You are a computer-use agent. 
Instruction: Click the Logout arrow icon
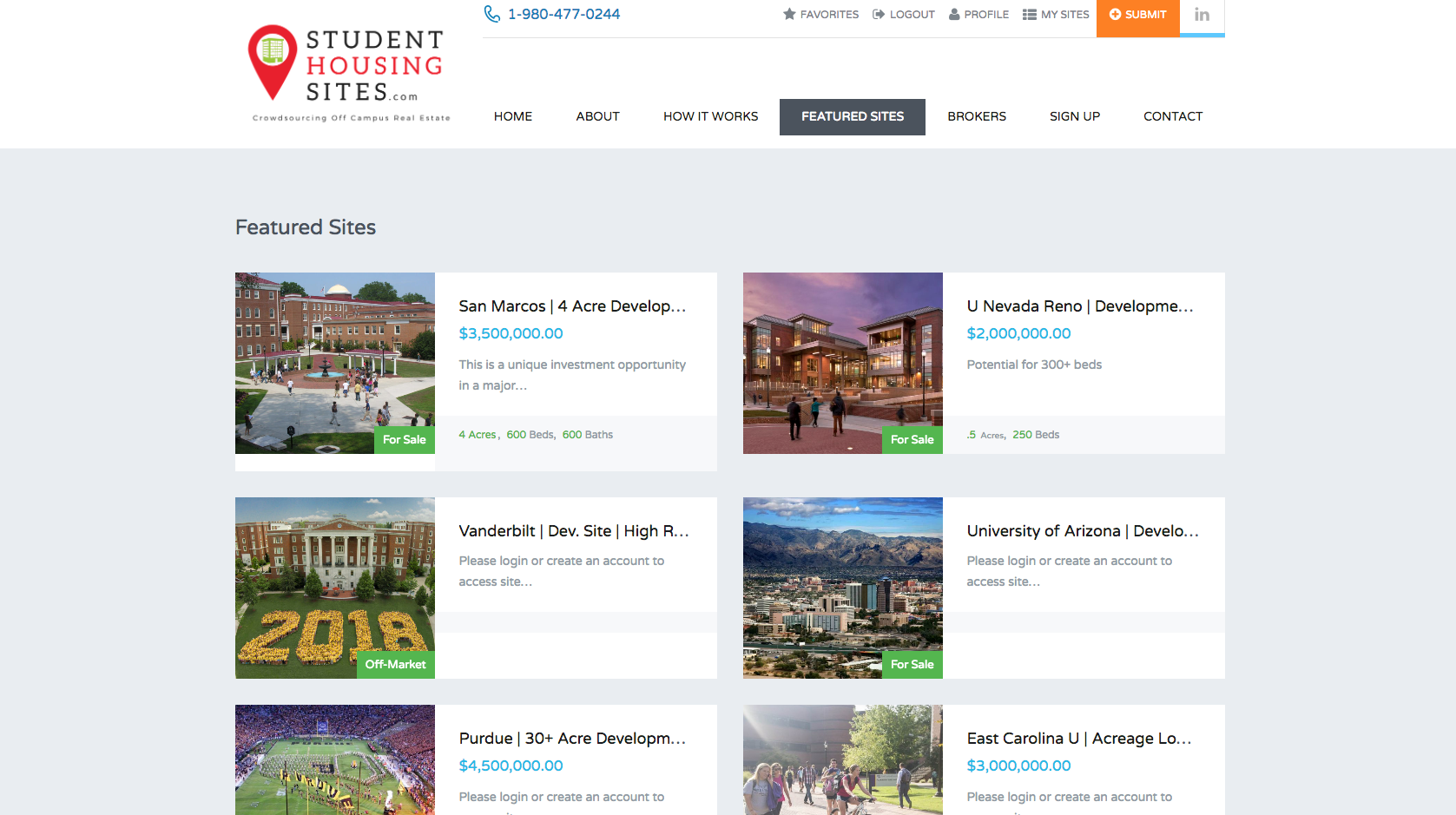(879, 14)
